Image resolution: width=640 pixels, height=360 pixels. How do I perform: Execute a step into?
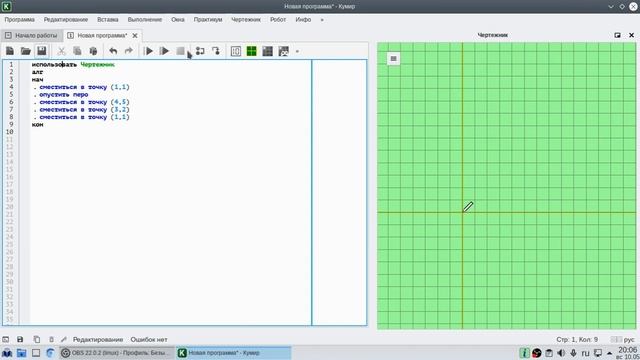(216, 51)
